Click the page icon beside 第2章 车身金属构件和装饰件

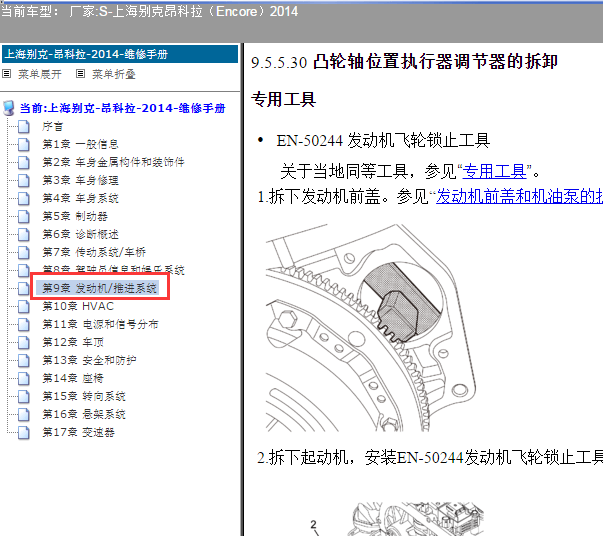(x=24, y=162)
